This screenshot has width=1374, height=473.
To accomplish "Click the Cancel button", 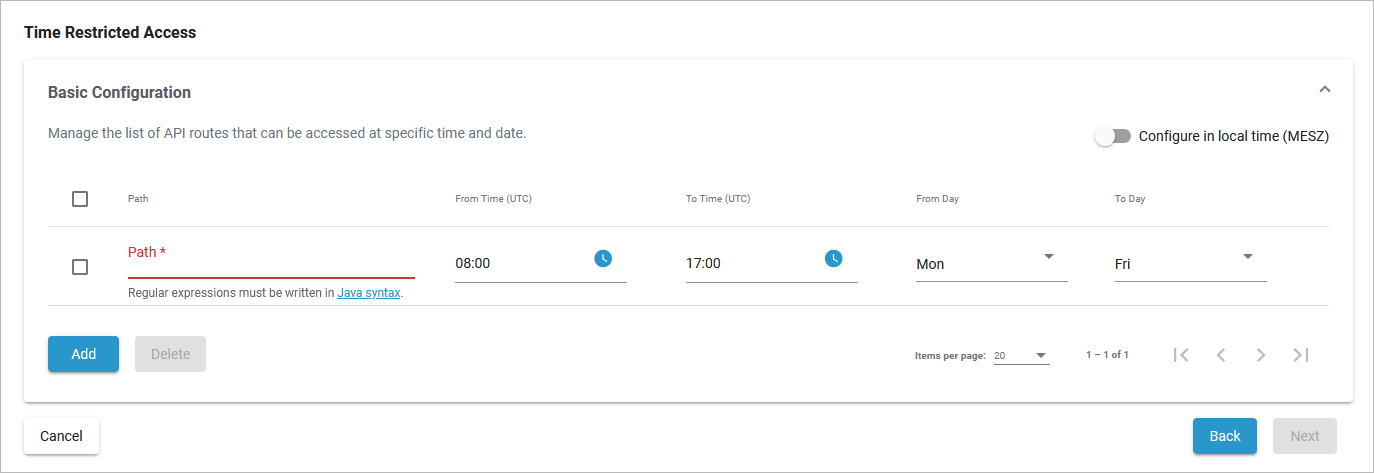I will click(x=61, y=436).
